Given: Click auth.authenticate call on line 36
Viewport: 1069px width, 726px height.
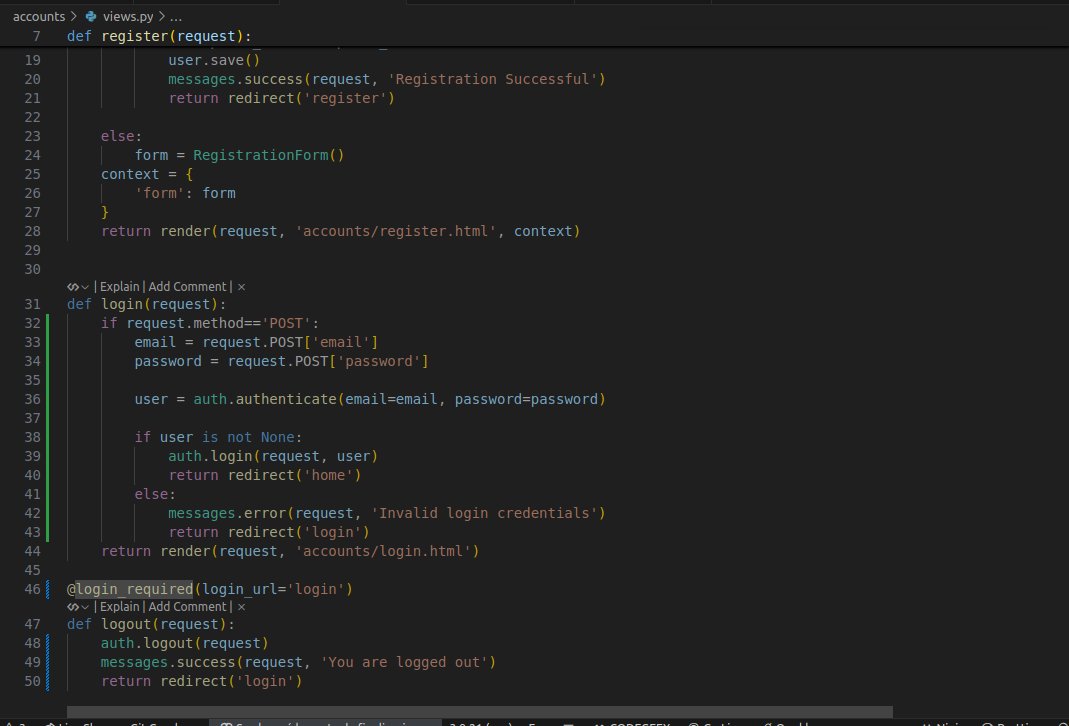Looking at the screenshot, I should [x=400, y=399].
